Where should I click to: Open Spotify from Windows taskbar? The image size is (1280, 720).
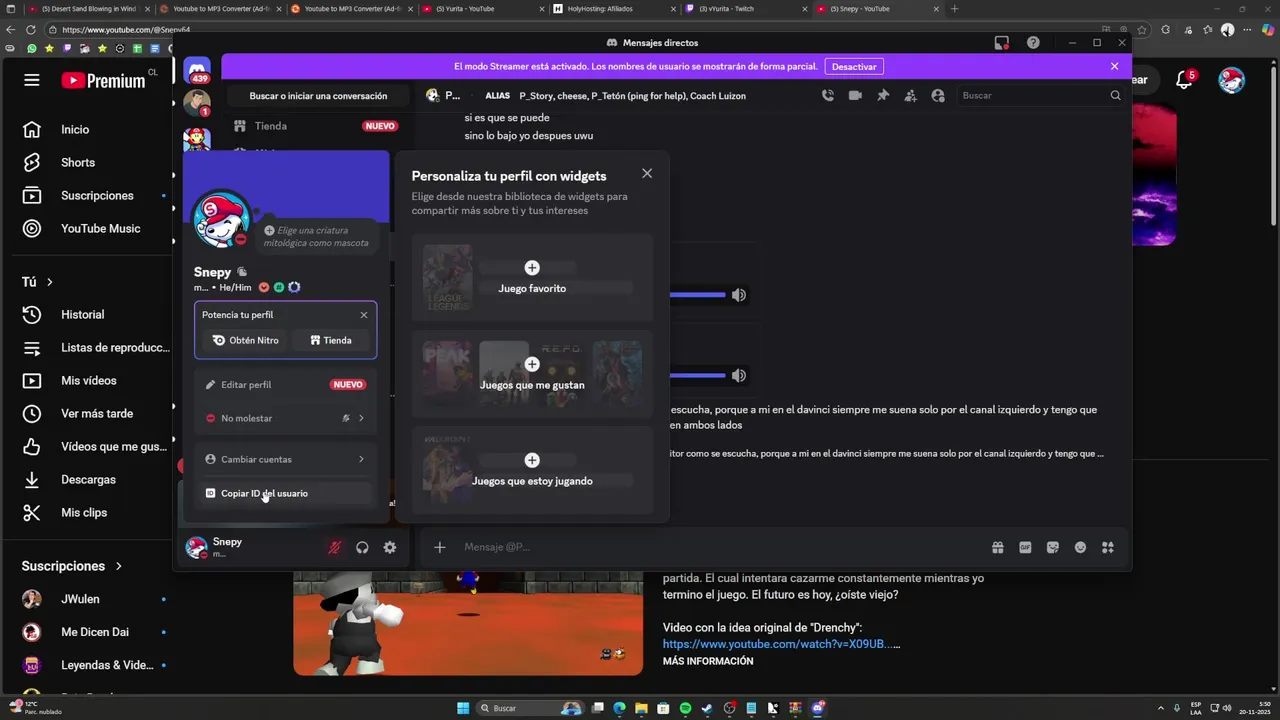[685, 708]
